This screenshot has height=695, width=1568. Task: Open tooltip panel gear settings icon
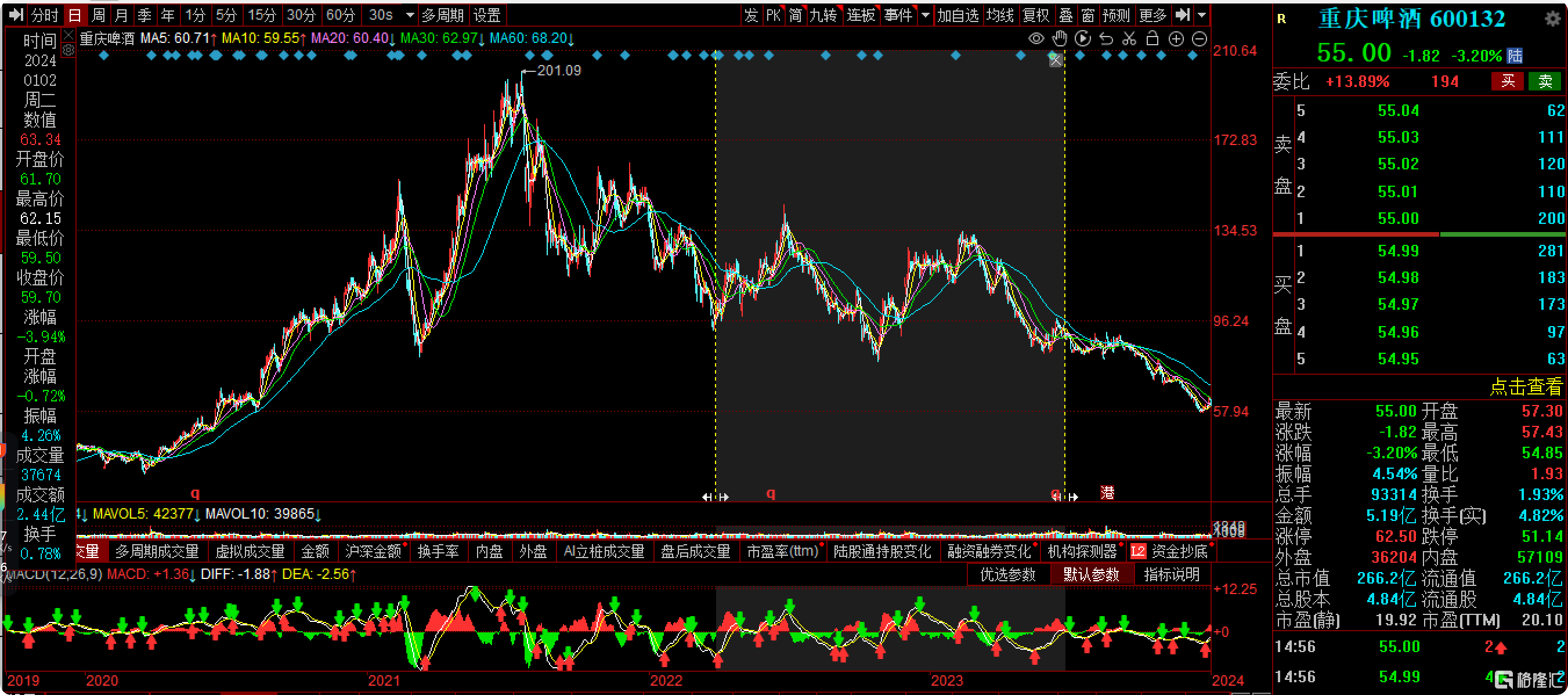click(x=68, y=50)
